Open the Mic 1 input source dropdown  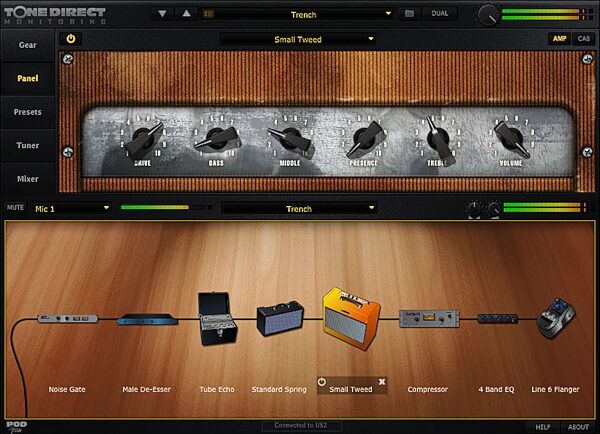(72, 209)
